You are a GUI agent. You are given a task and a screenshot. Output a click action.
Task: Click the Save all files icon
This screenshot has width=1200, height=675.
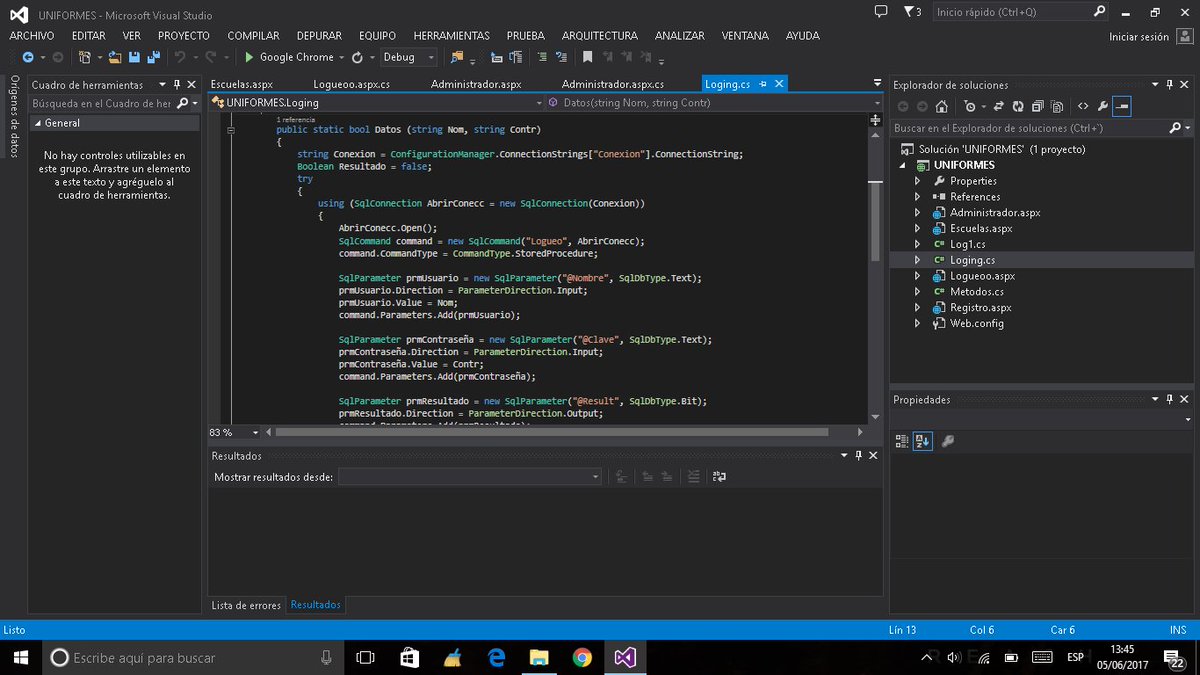(155, 57)
